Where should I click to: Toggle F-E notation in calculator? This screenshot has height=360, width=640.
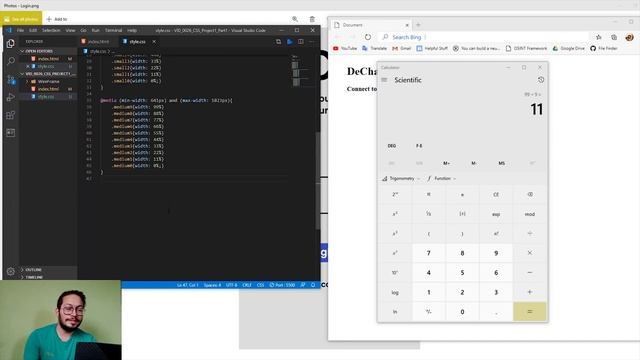pos(419,146)
